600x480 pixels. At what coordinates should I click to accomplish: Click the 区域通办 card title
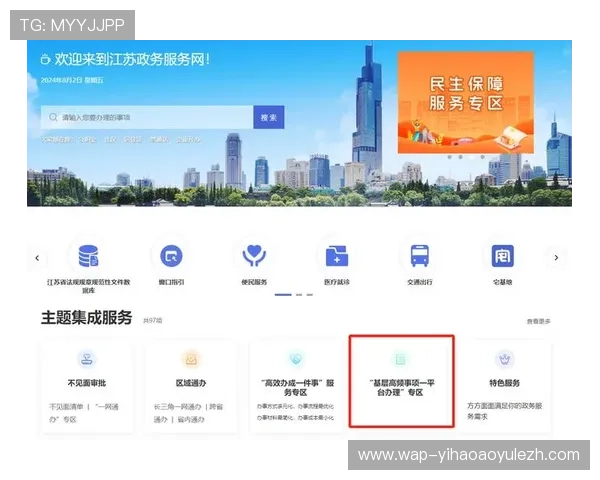click(191, 383)
